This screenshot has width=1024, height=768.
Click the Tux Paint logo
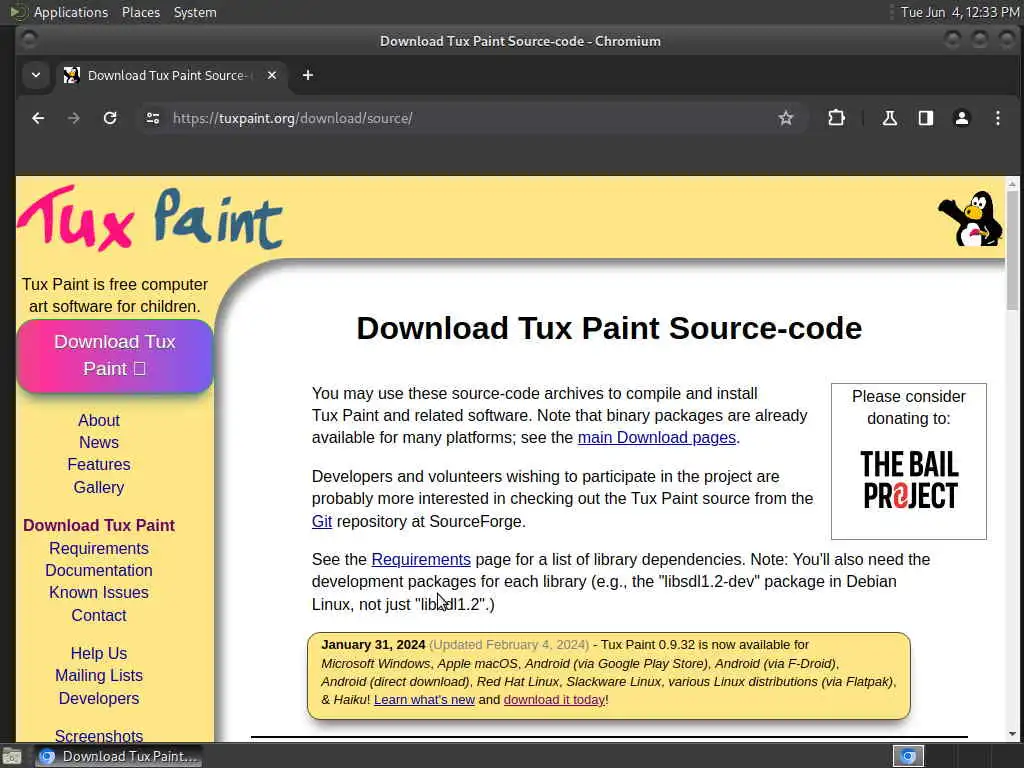[150, 218]
